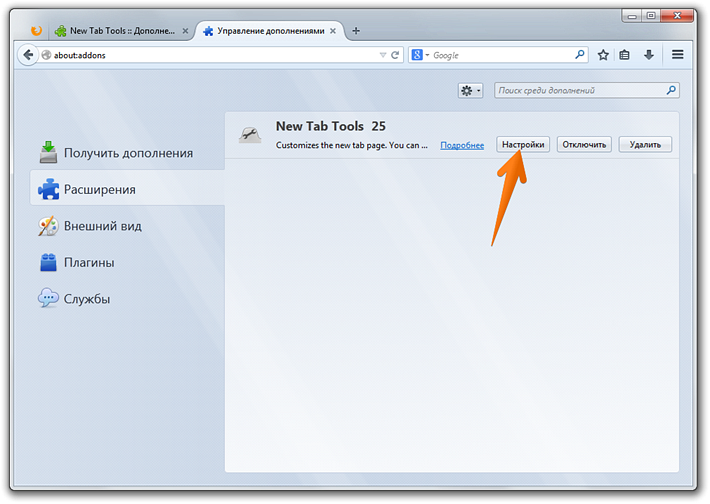Click the Службы chat bubble icon

[48, 298]
